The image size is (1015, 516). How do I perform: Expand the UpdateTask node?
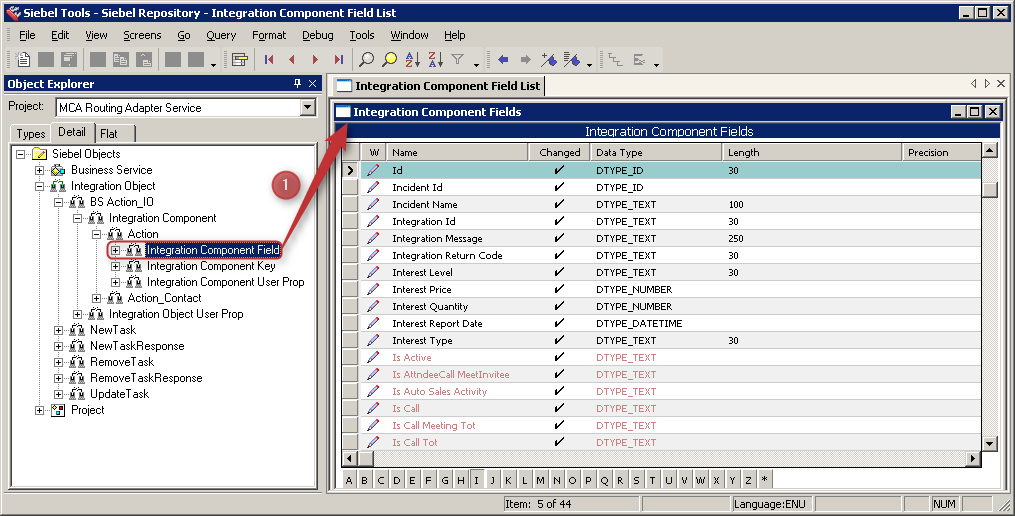pos(58,394)
